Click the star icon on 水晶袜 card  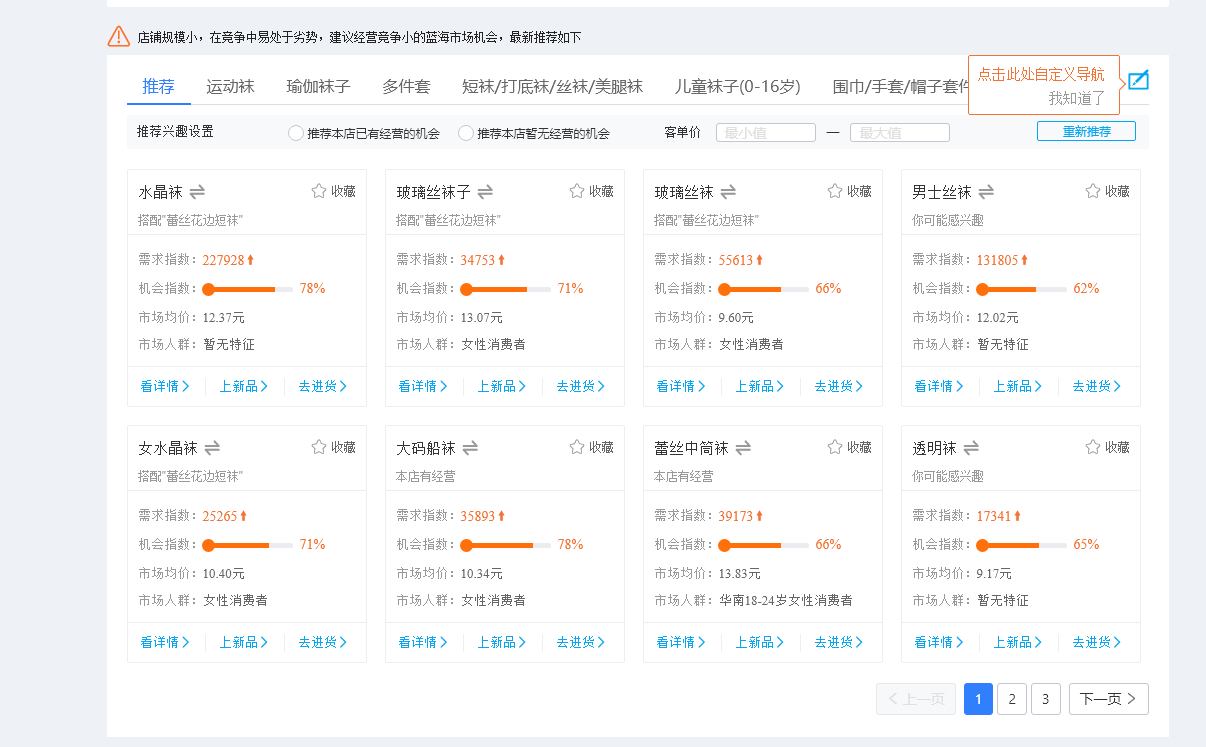(x=319, y=191)
